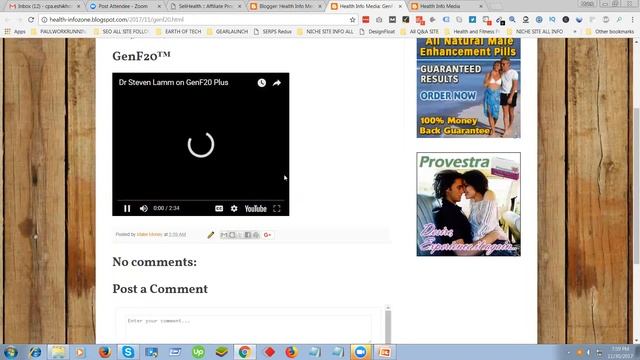Click the Gmail checker extension icon
Image resolution: width=640 pixels, height=360 pixels.
(x=392, y=20)
